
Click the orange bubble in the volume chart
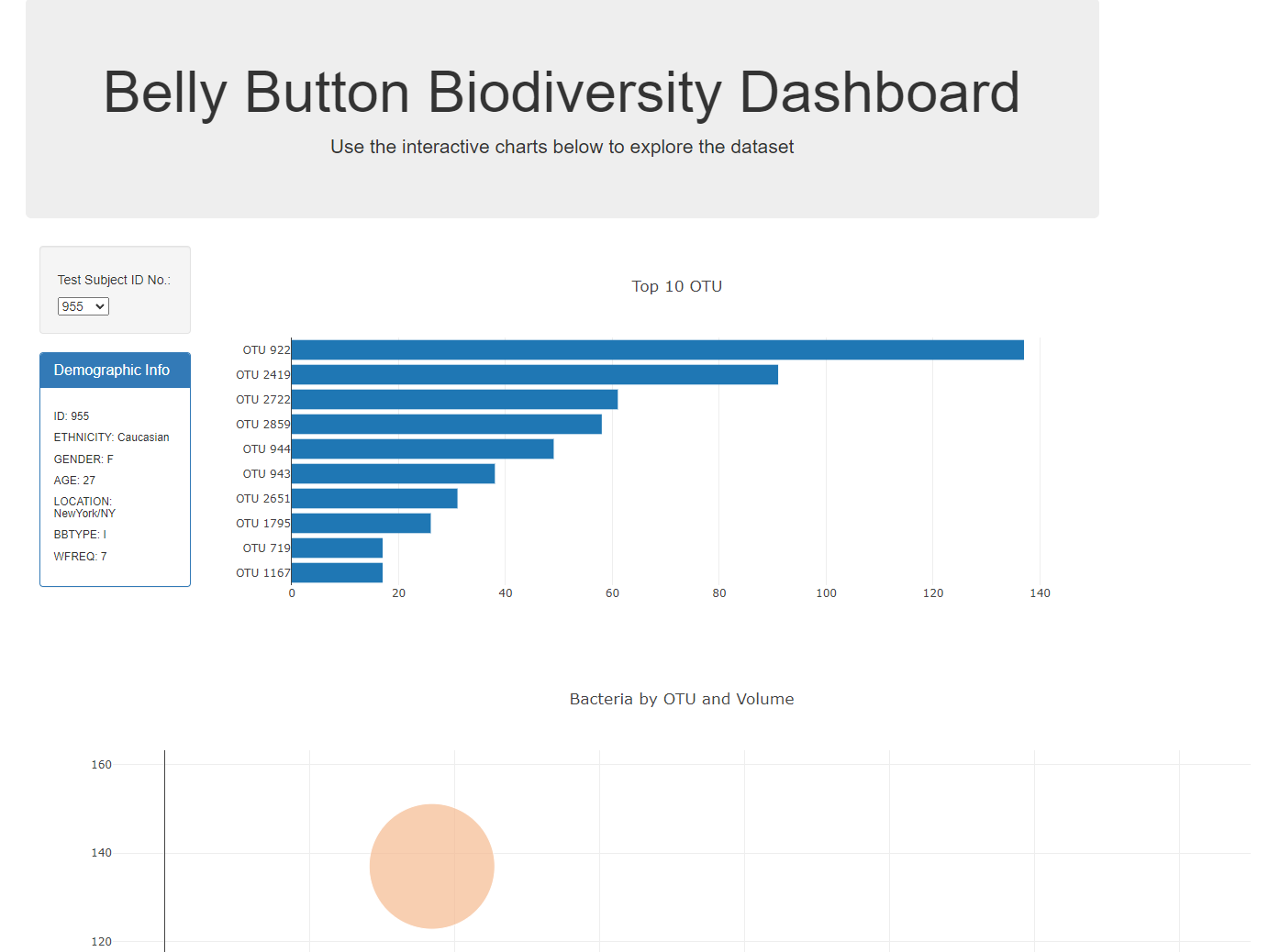pos(431,865)
